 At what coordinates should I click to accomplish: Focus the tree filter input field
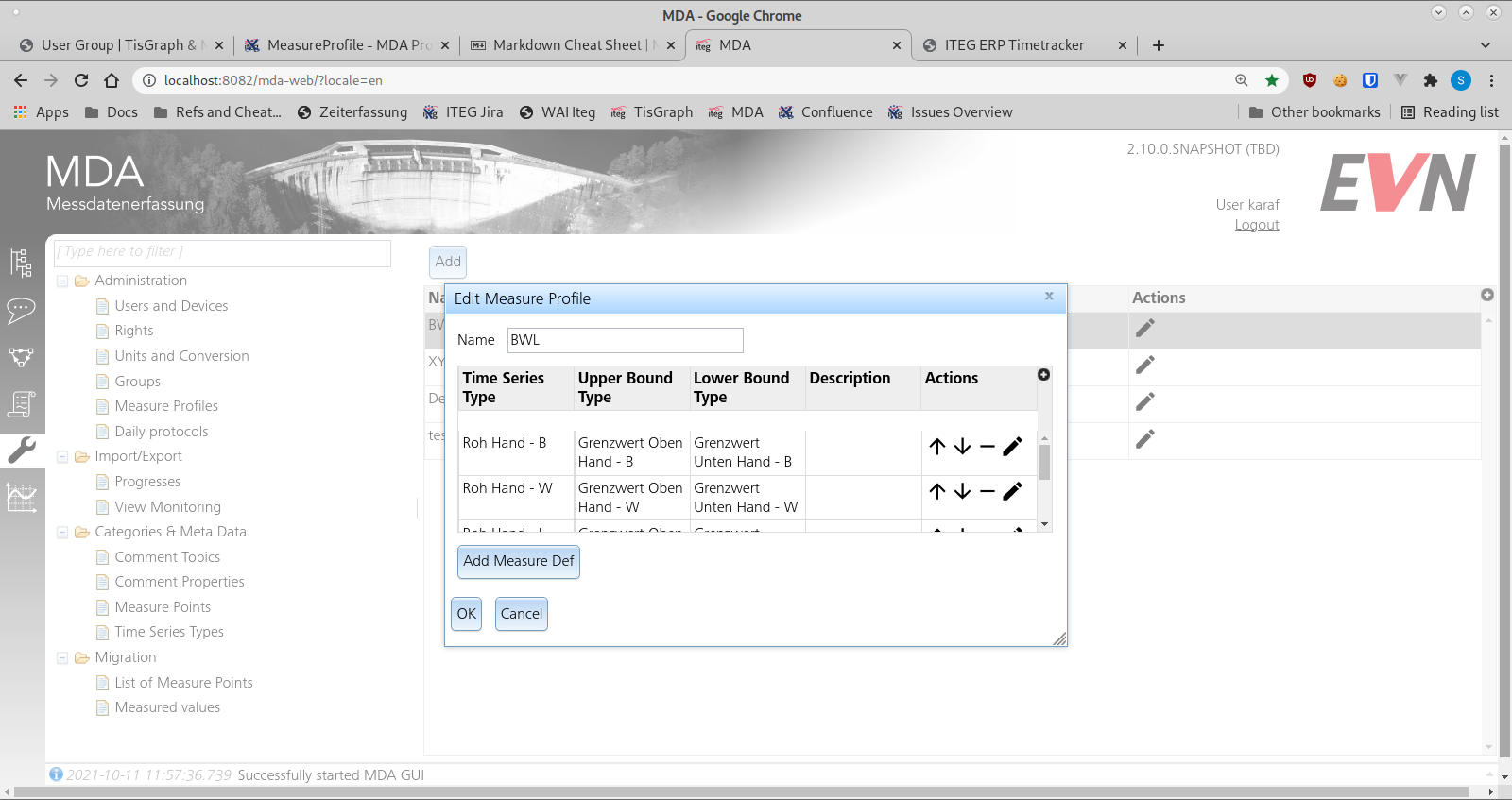(222, 252)
